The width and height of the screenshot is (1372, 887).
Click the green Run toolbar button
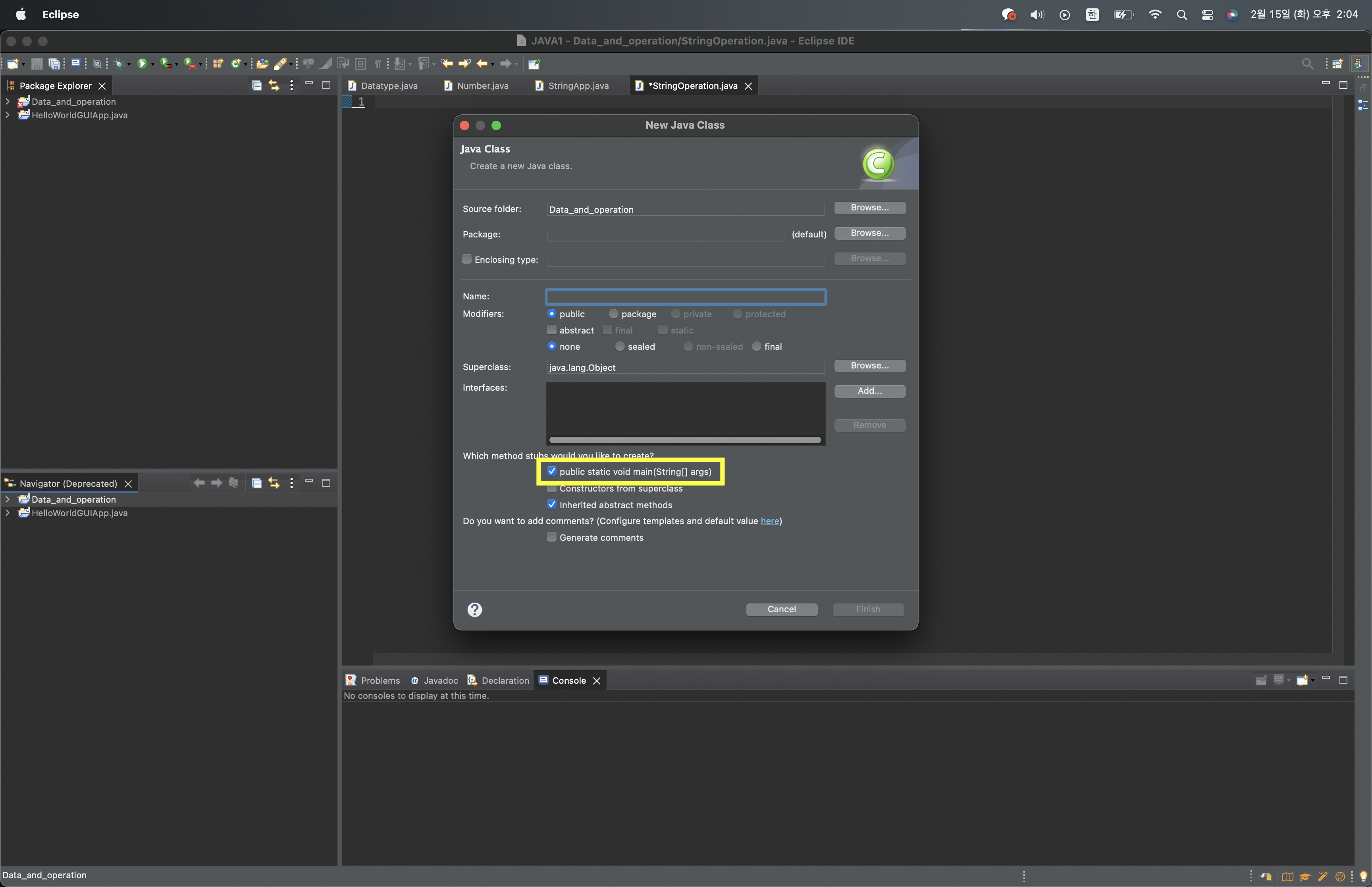pyautogui.click(x=142, y=64)
